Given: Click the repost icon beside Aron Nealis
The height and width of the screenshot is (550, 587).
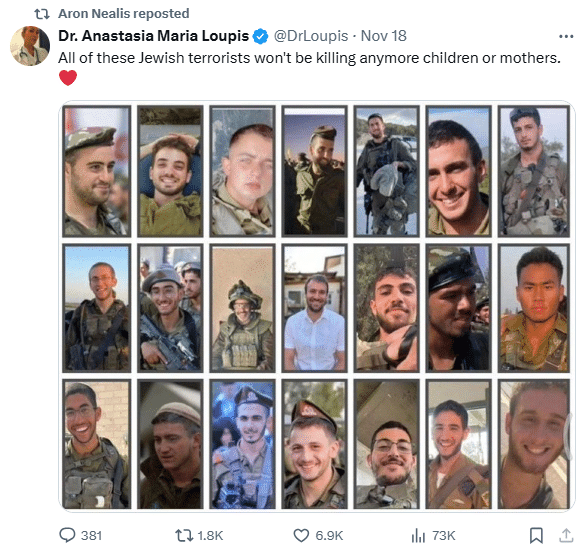Looking at the screenshot, I should (x=42, y=14).
